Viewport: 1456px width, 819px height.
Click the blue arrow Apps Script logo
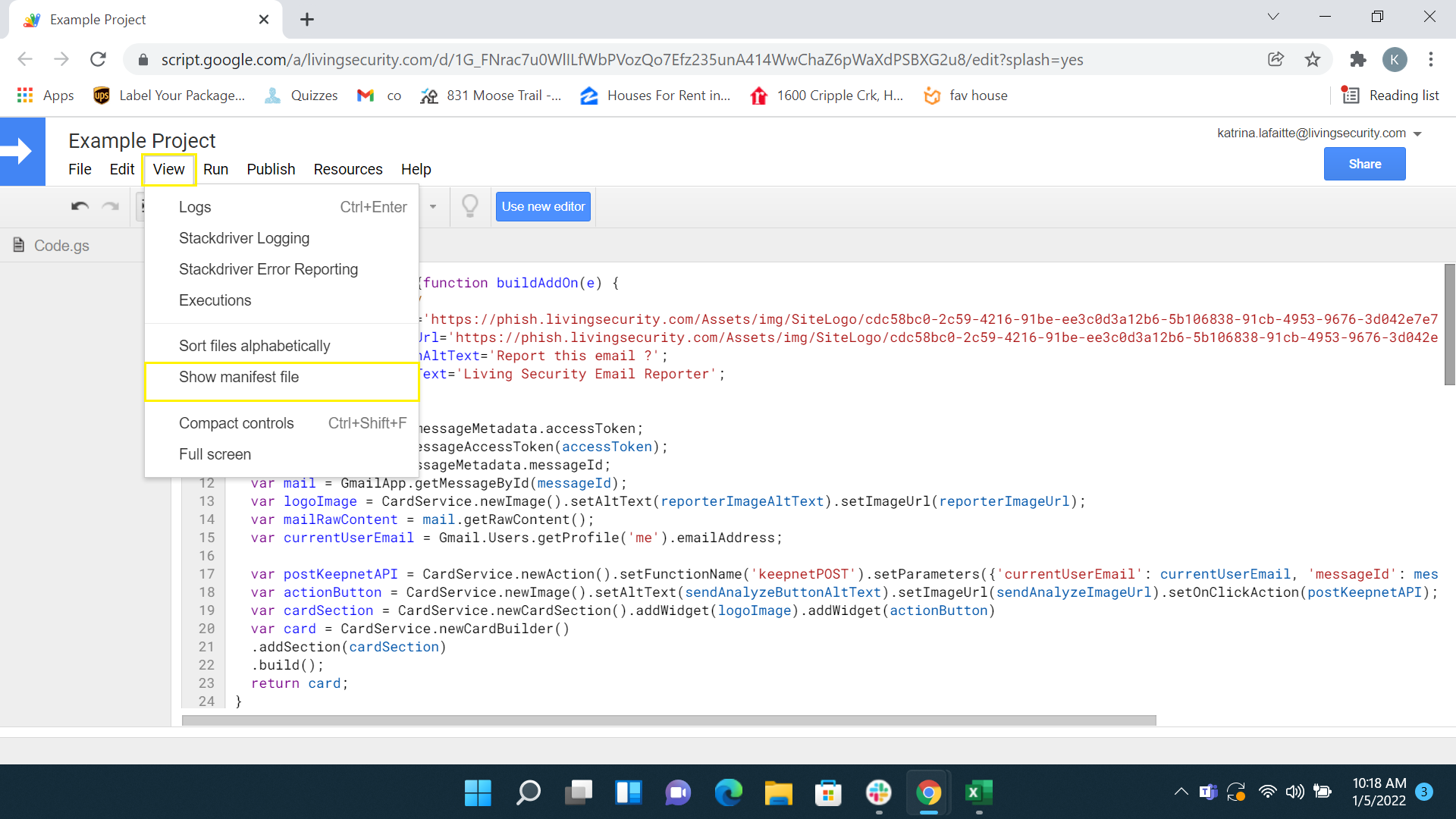coord(22,152)
